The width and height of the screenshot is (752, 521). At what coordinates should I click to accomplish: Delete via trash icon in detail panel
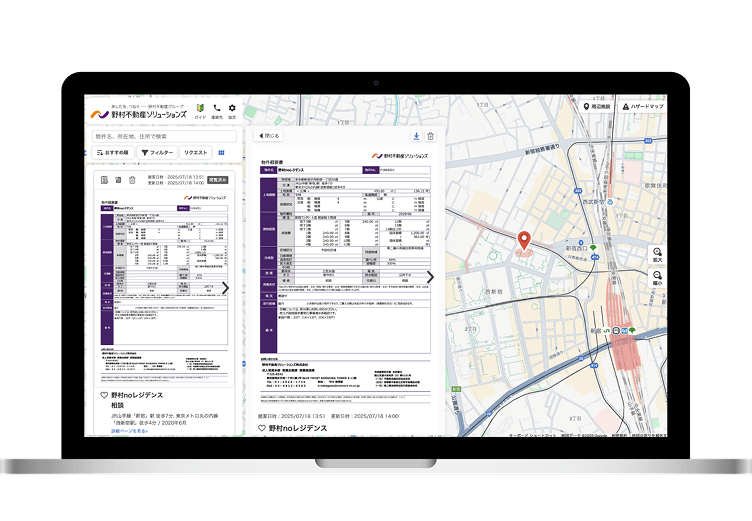[x=431, y=136]
